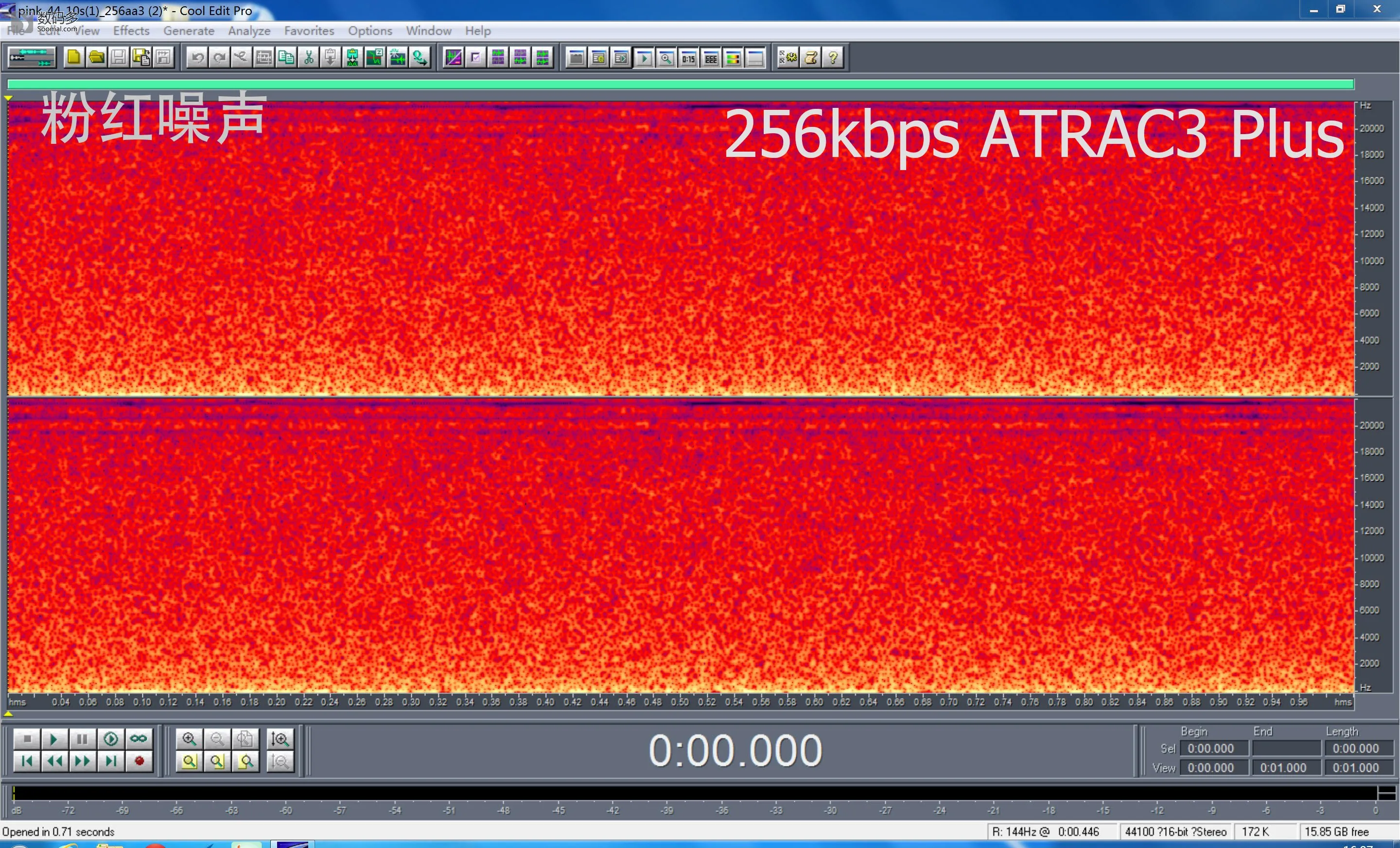This screenshot has height=848, width=1400.
Task: Open the Analyze menu
Action: [249, 31]
